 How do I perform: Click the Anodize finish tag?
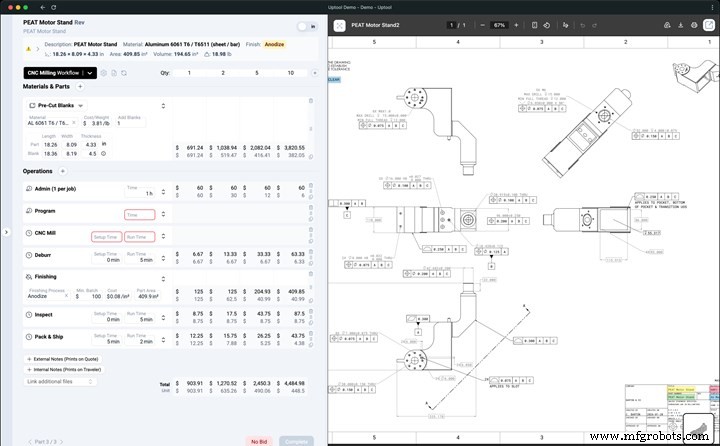click(274, 45)
